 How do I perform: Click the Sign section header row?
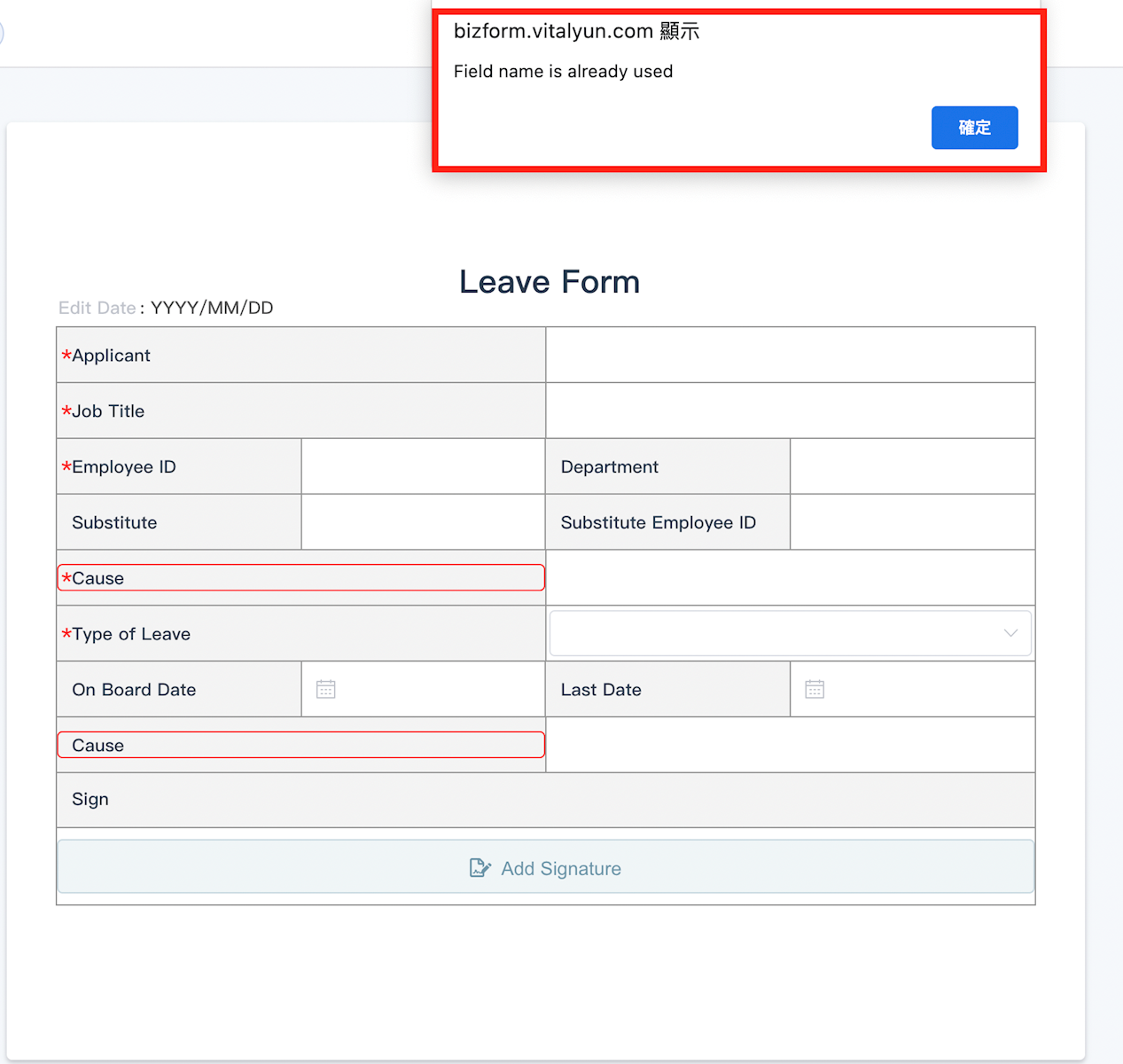546,800
